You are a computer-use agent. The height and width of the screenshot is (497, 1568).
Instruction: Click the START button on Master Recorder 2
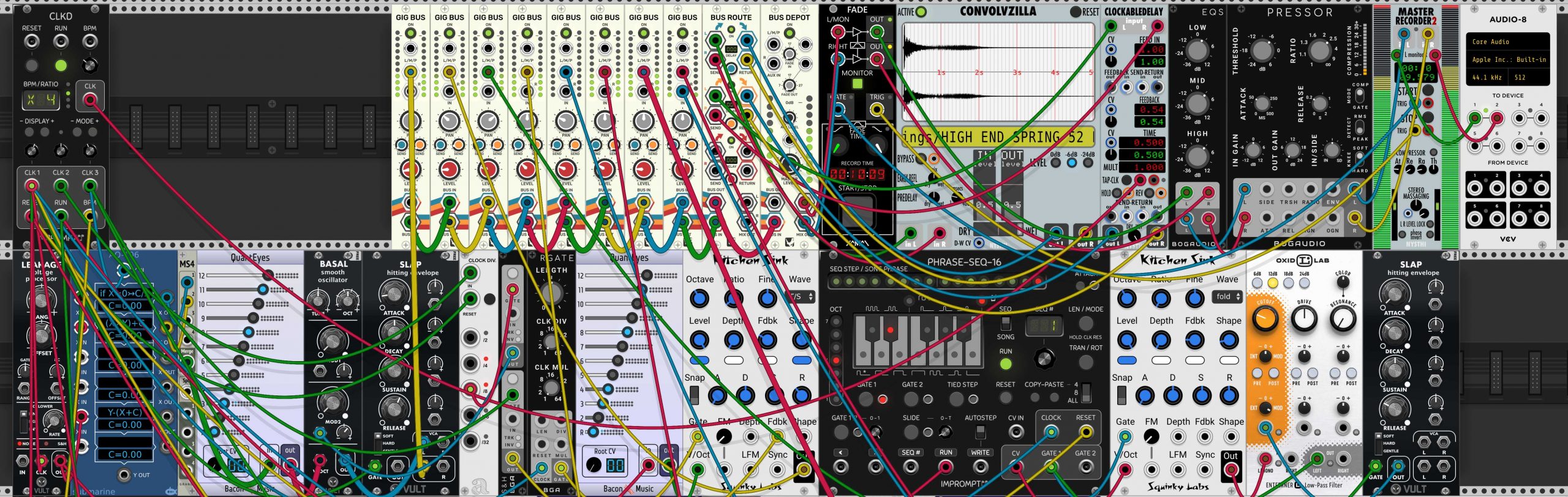(x=1428, y=90)
